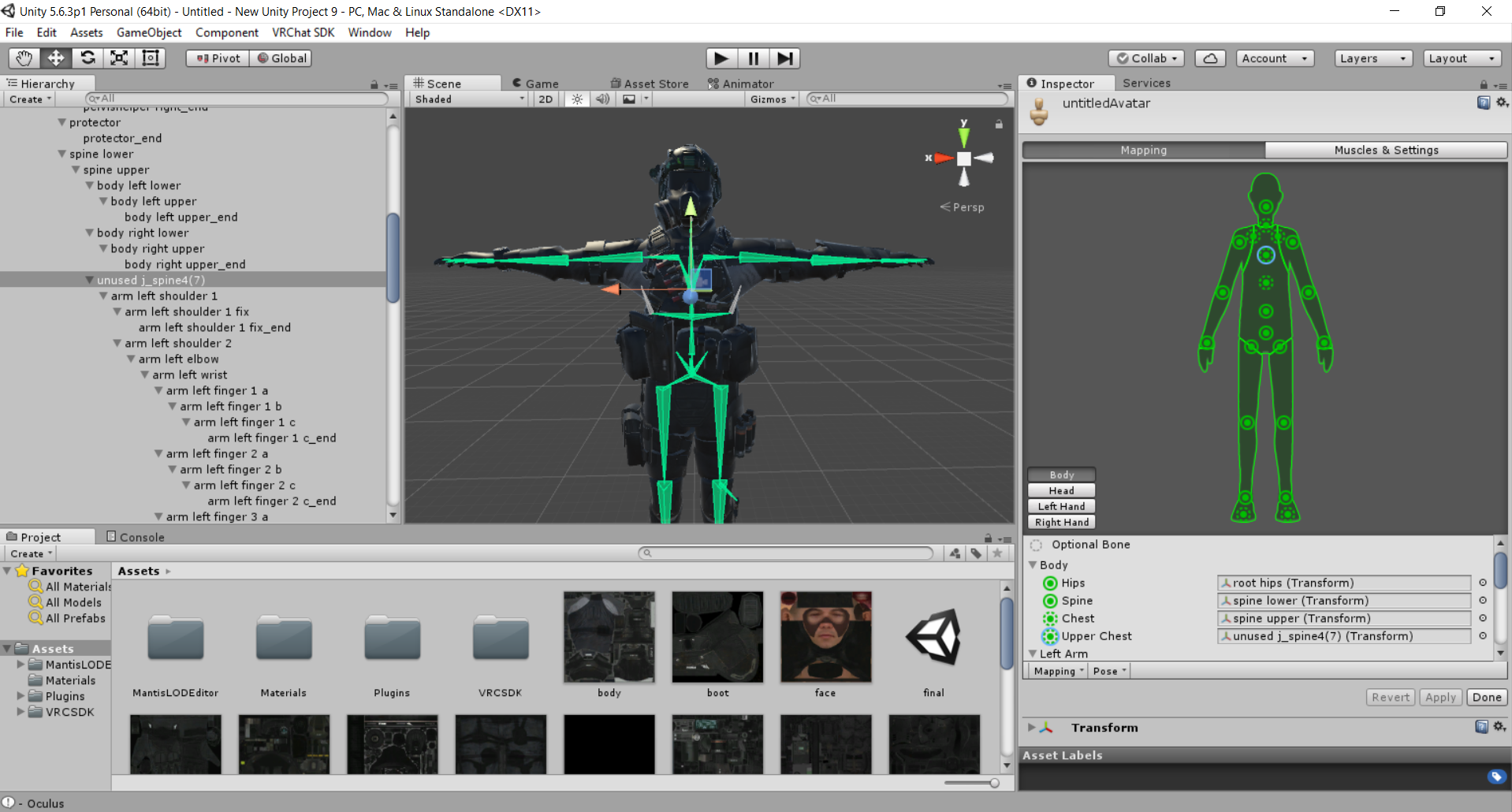Open the Cloud services icon
The image size is (1512, 812).
pyautogui.click(x=1210, y=58)
